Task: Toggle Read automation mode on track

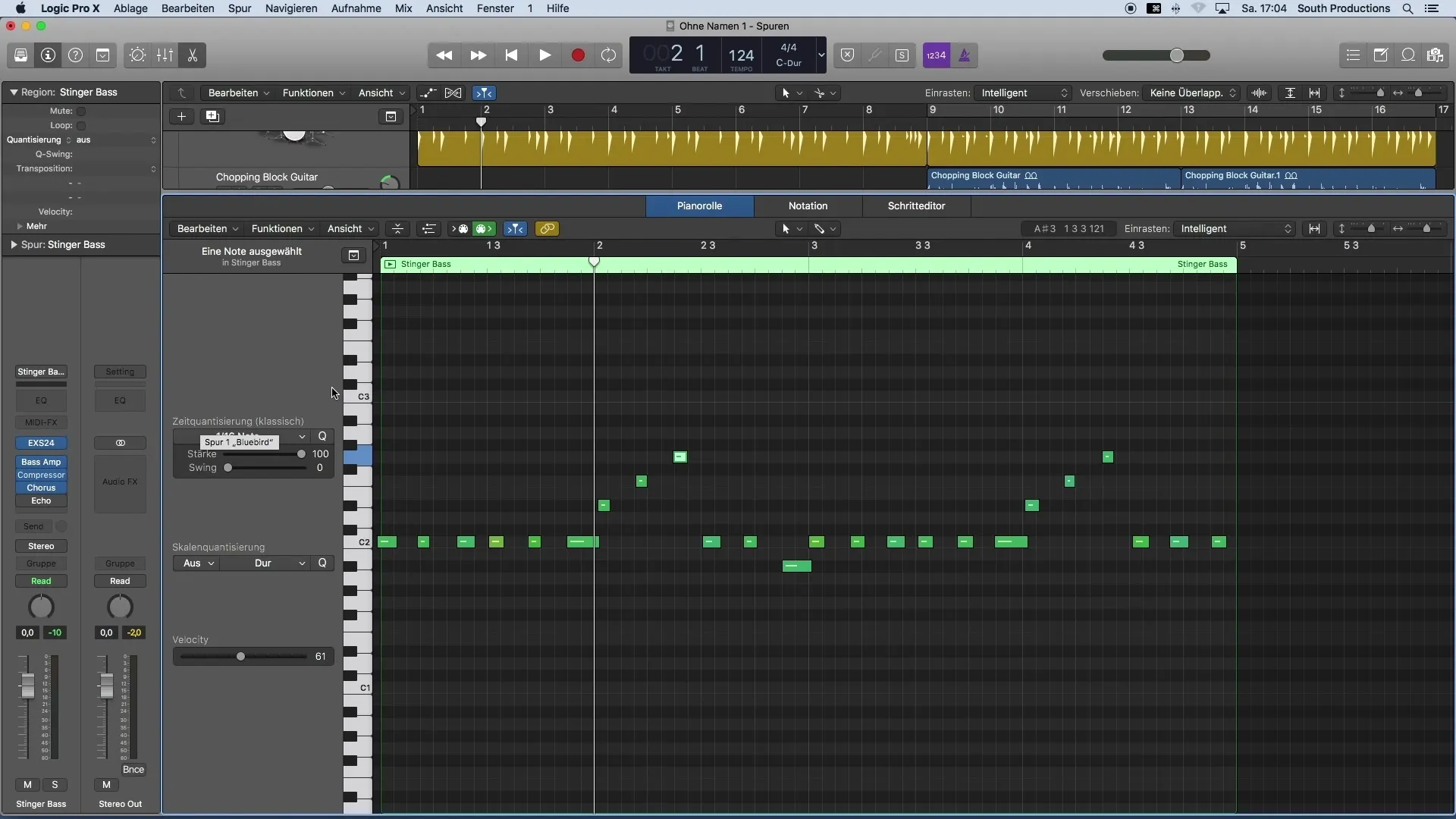Action: (40, 580)
